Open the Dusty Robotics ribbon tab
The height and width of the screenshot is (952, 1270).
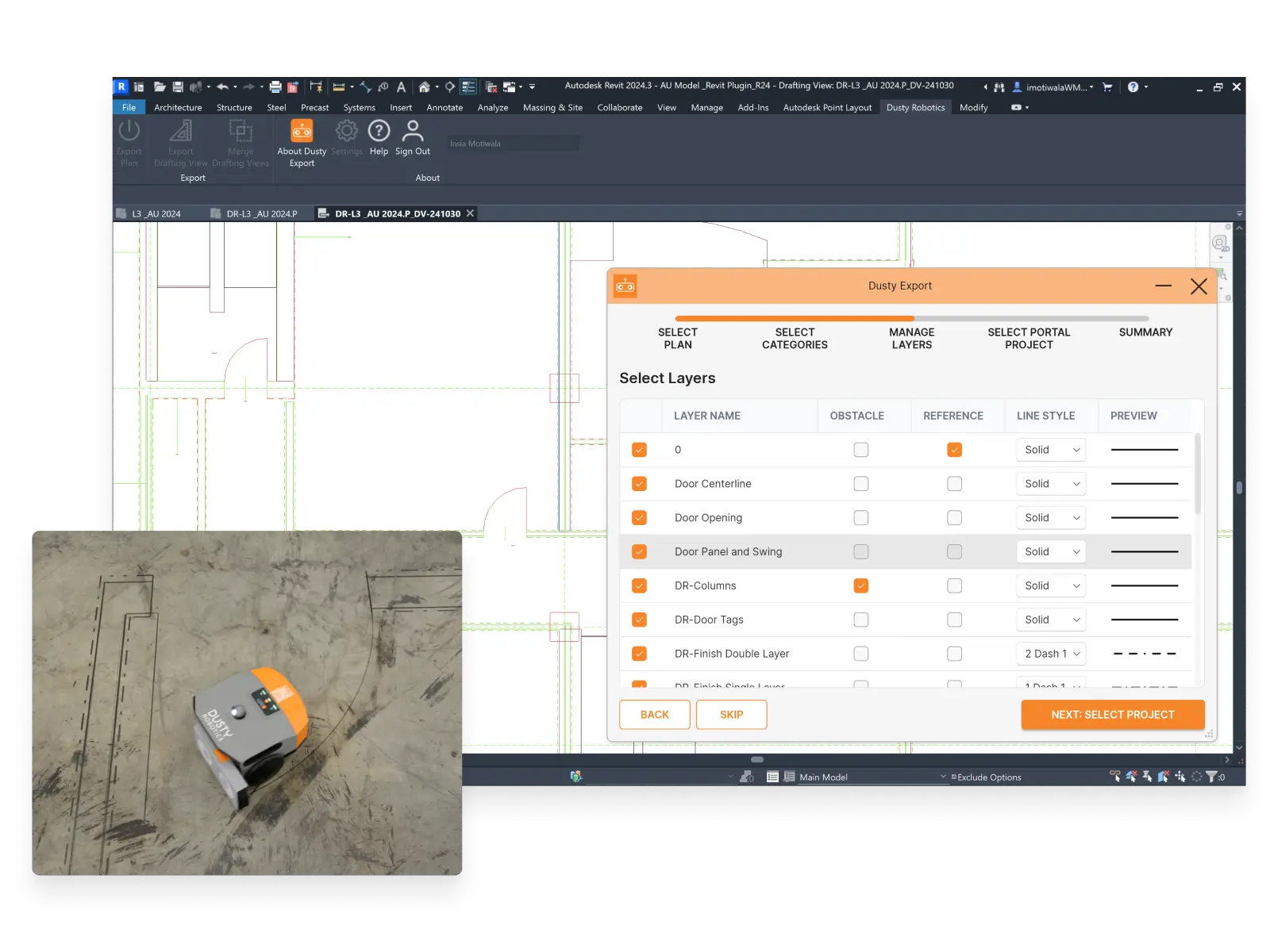point(916,108)
